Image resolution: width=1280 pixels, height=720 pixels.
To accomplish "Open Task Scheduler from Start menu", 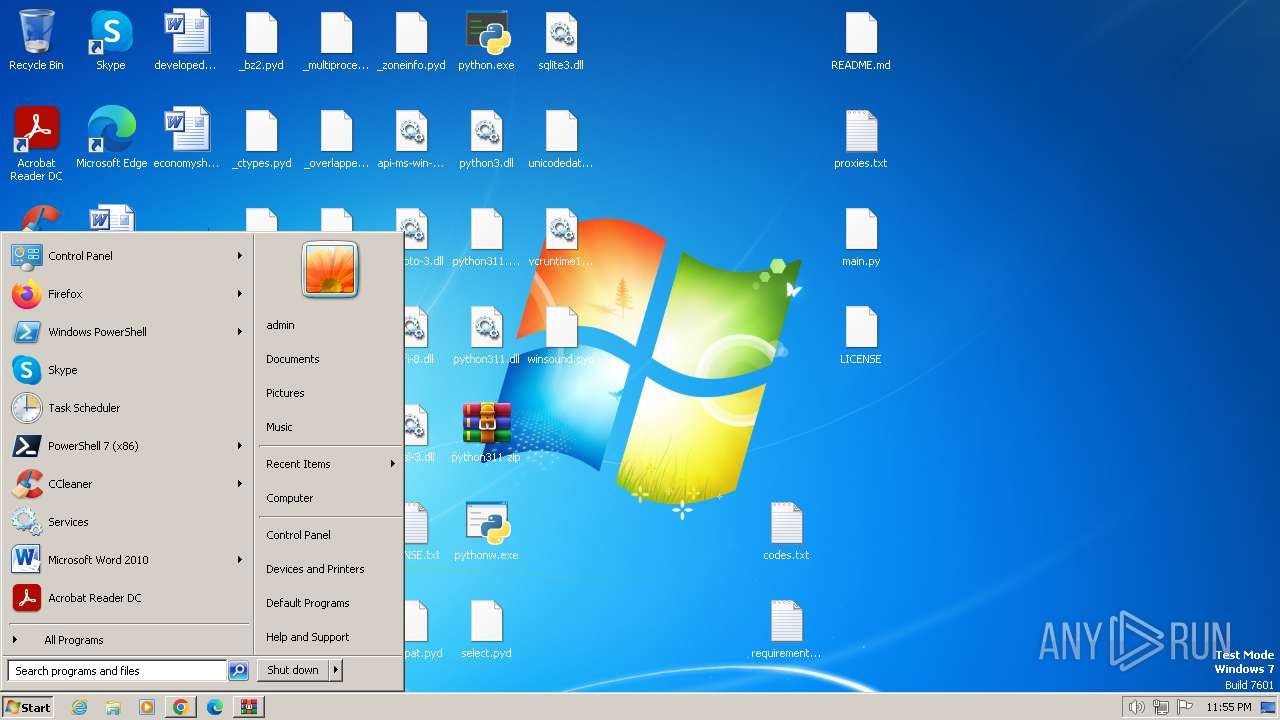I will (x=128, y=408).
